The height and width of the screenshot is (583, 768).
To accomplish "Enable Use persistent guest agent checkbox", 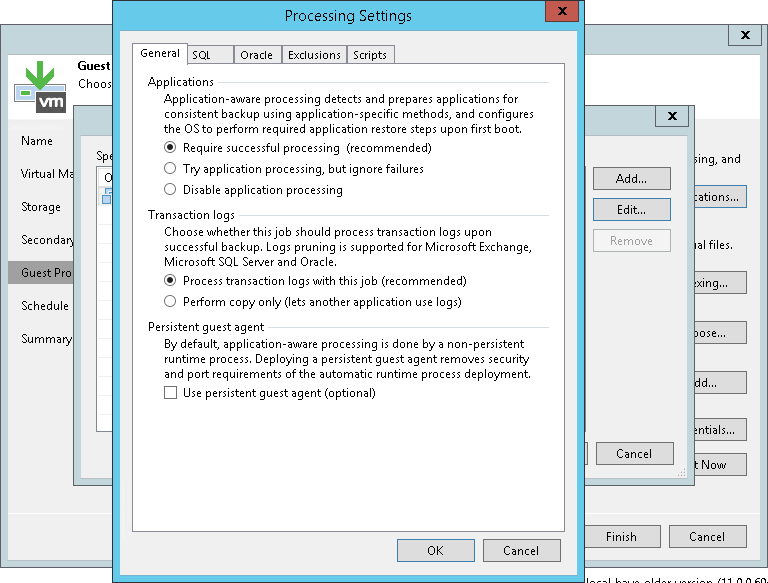I will pos(170,393).
